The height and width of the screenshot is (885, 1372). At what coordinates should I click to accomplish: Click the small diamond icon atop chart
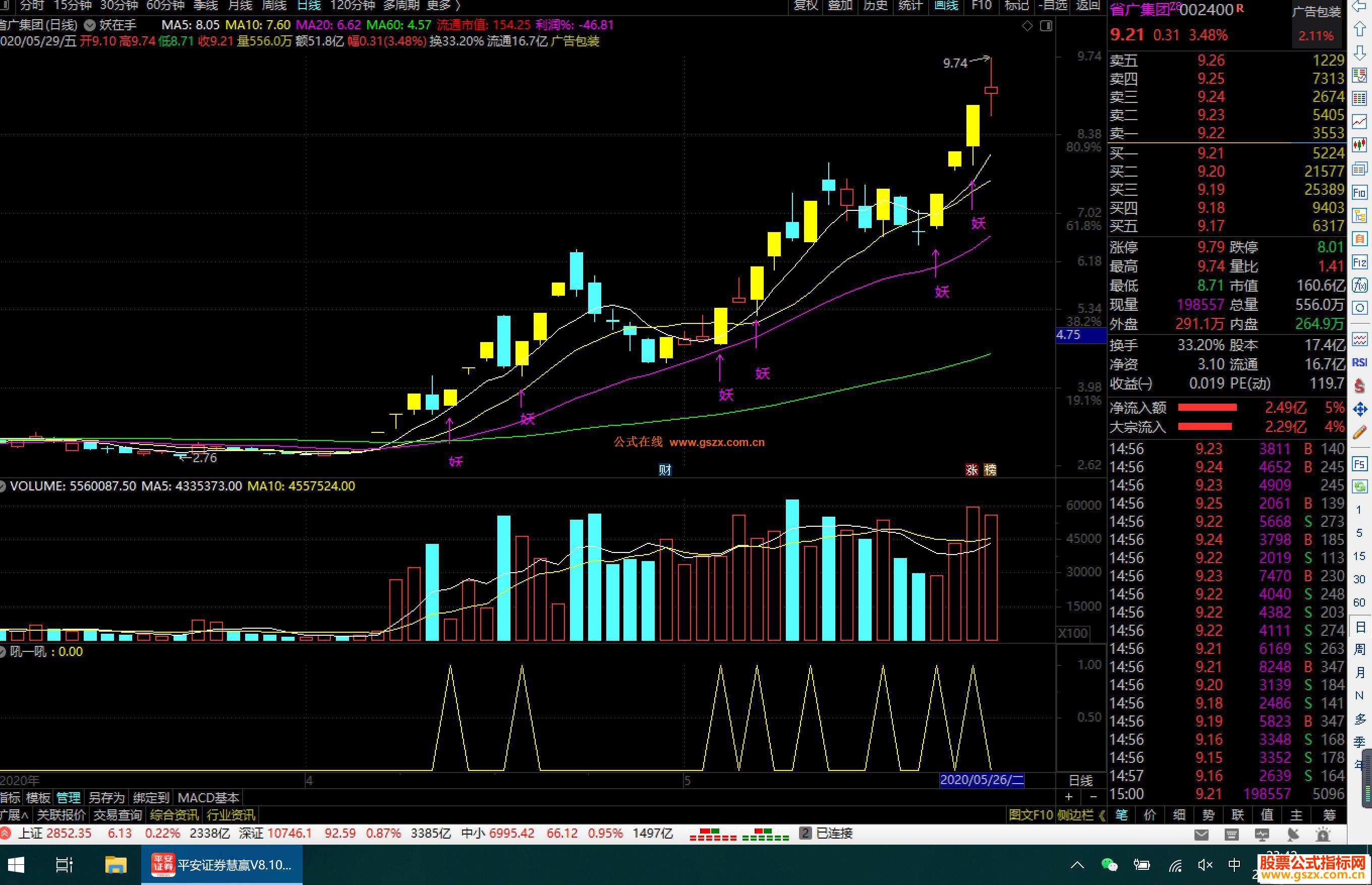(x=1027, y=25)
